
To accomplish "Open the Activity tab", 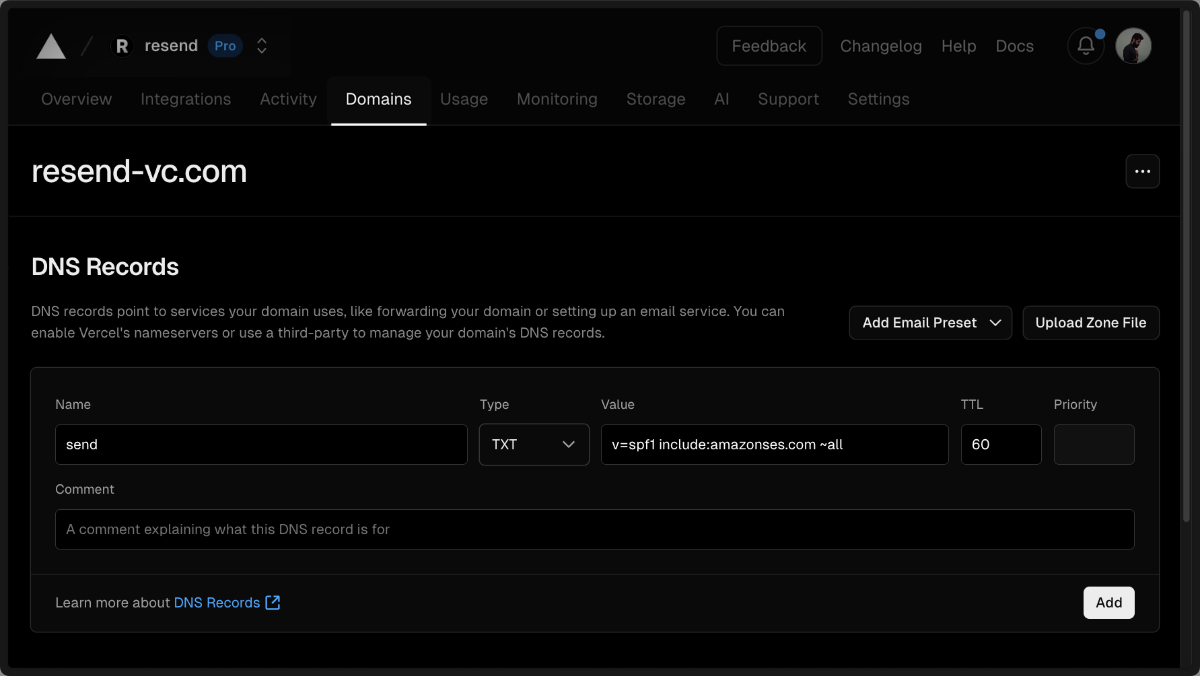I will (x=288, y=99).
